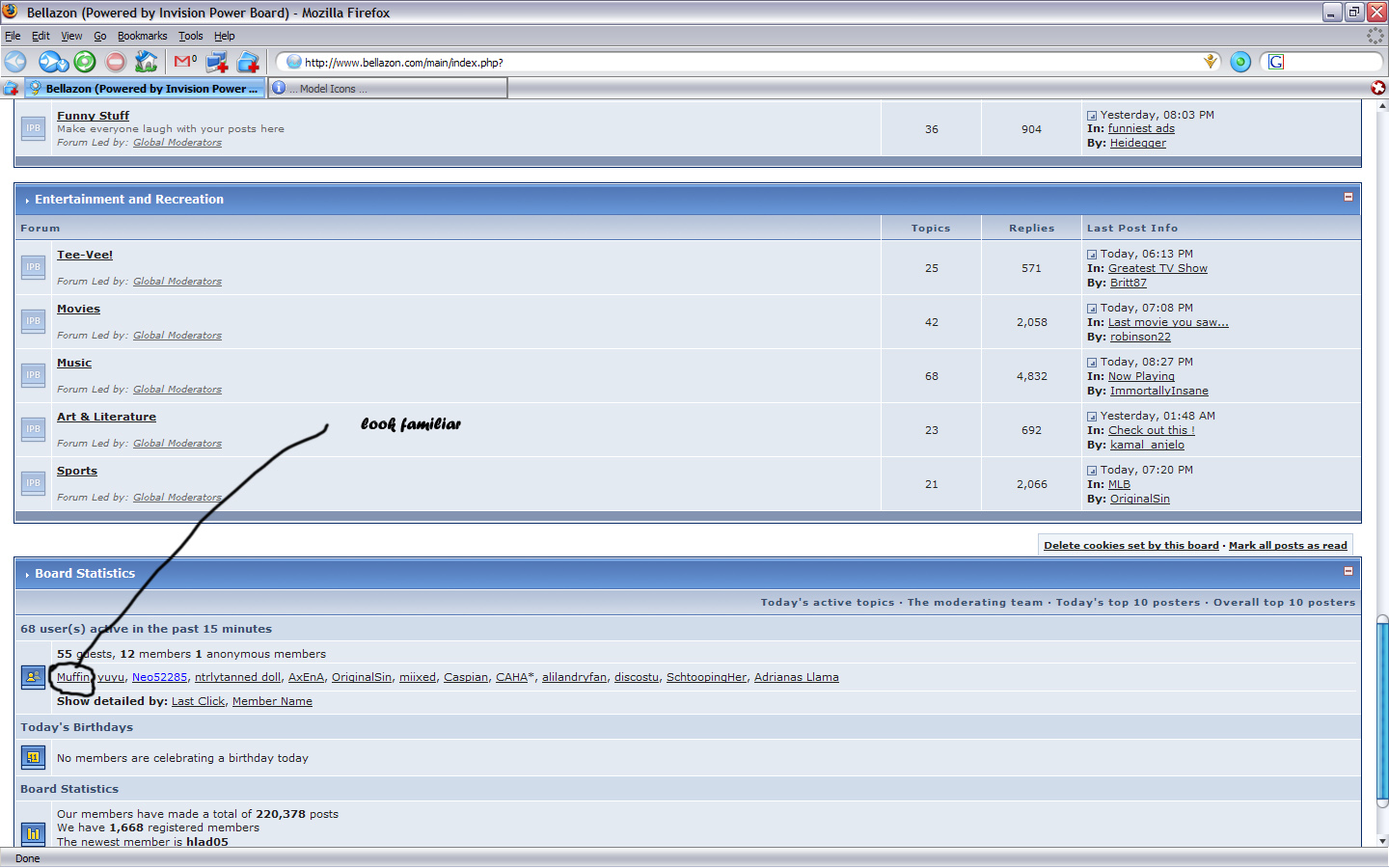Viewport: 1389px width, 868px height.
Task: Open the Gmail notifier icon
Action: [x=184, y=62]
